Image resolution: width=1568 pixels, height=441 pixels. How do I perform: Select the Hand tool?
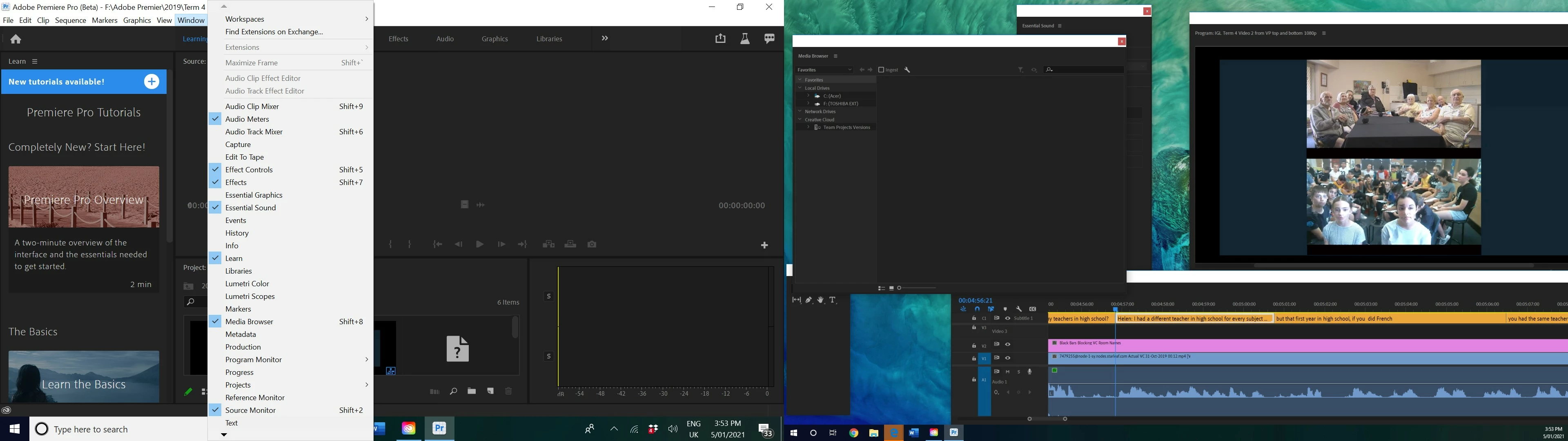coord(820,300)
